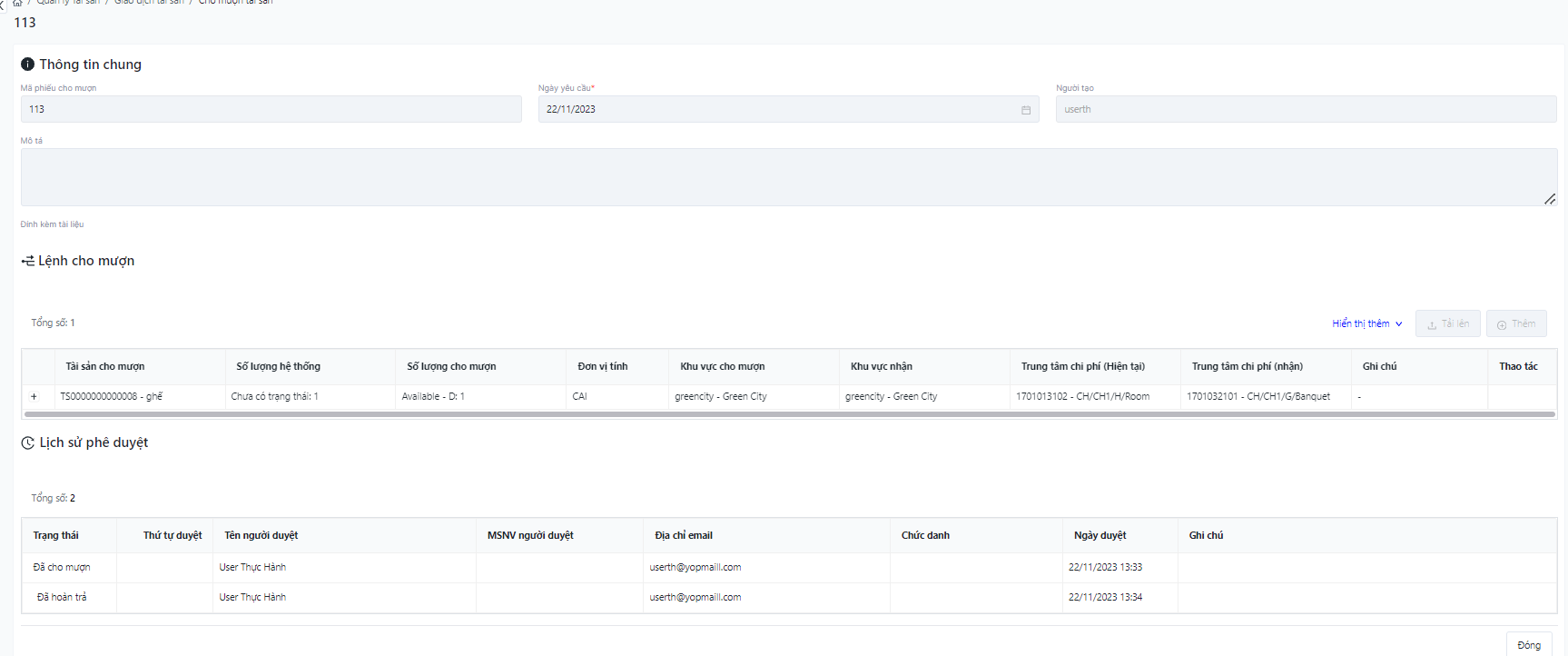Click the Mô tả resize handle
The width and height of the screenshot is (1568, 656).
(1550, 199)
